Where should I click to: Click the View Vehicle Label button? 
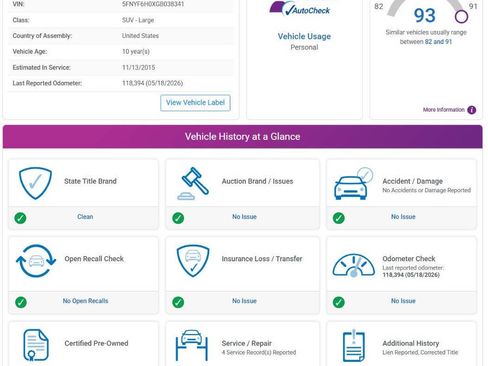[x=195, y=103]
